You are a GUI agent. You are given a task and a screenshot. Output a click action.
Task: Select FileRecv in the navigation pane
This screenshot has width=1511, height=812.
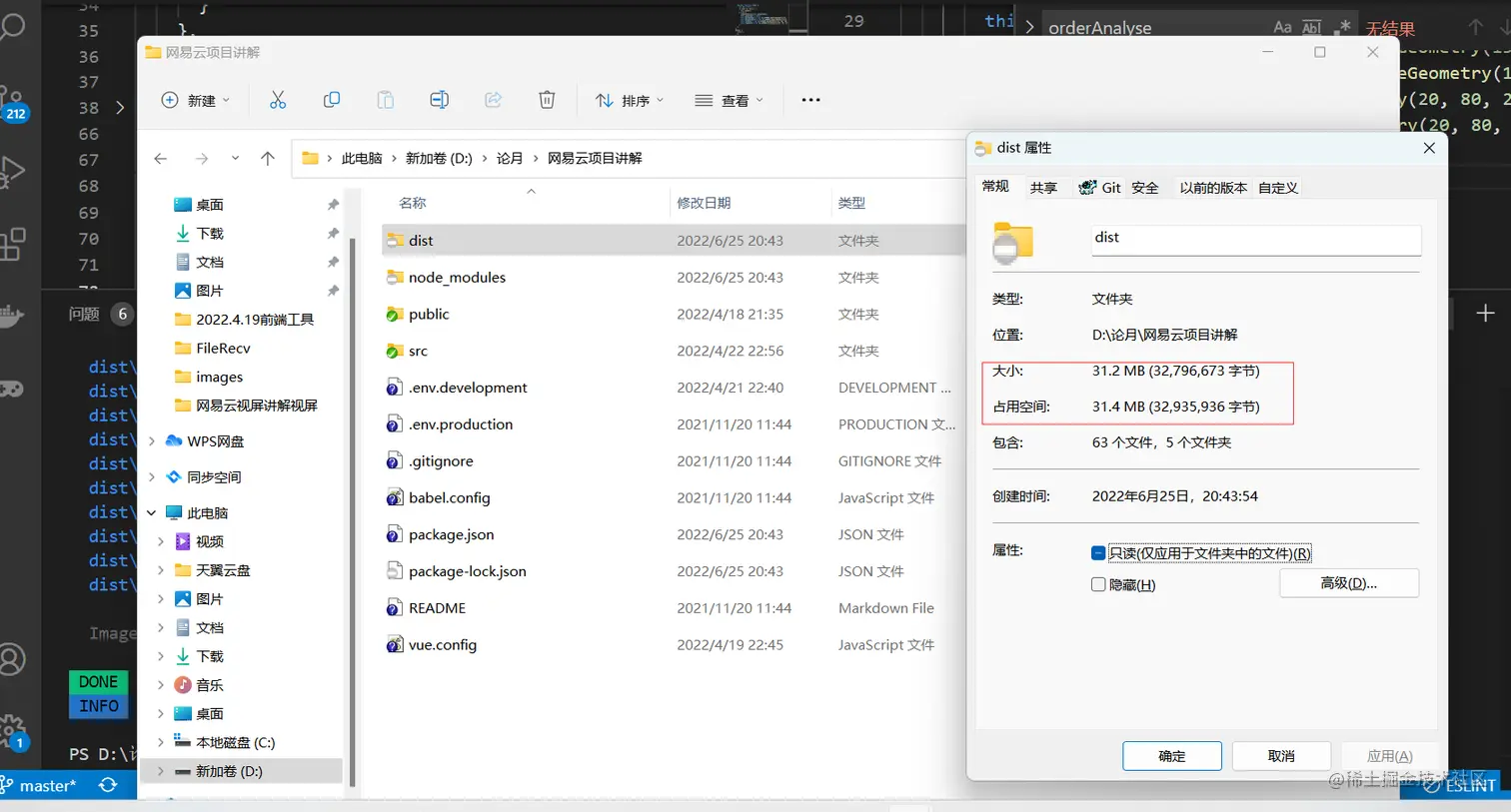pos(223,348)
